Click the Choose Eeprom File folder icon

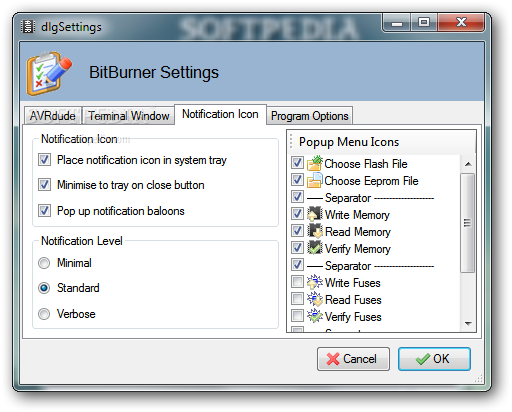[x=315, y=180]
